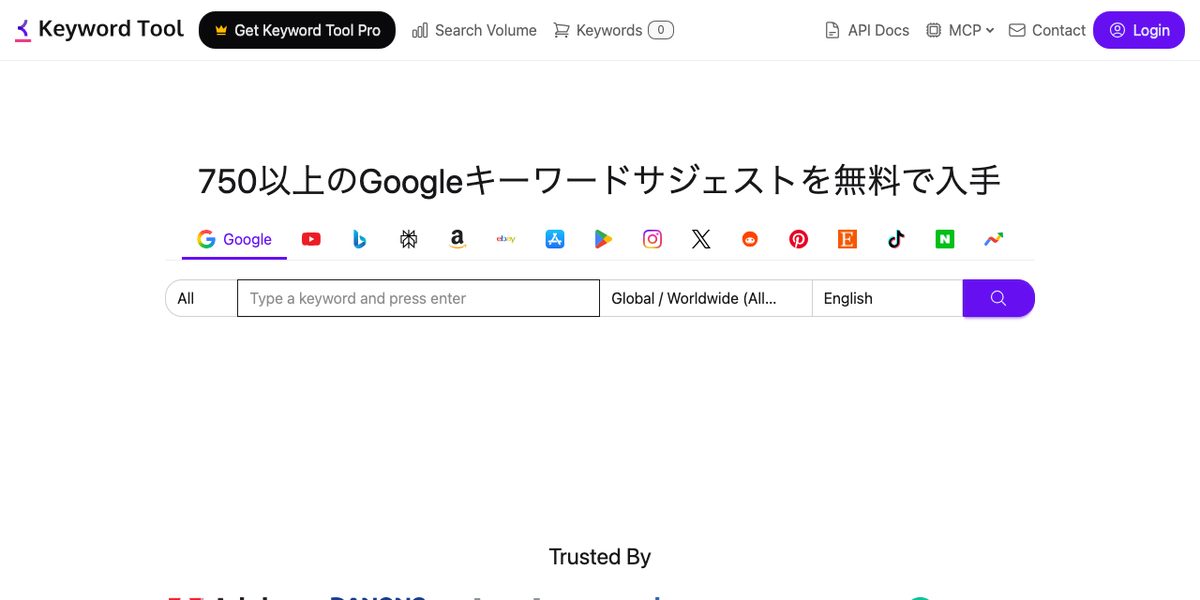Image resolution: width=1200 pixels, height=600 pixels.
Task: Switch to the Pinterest keyword source
Action: 798,239
